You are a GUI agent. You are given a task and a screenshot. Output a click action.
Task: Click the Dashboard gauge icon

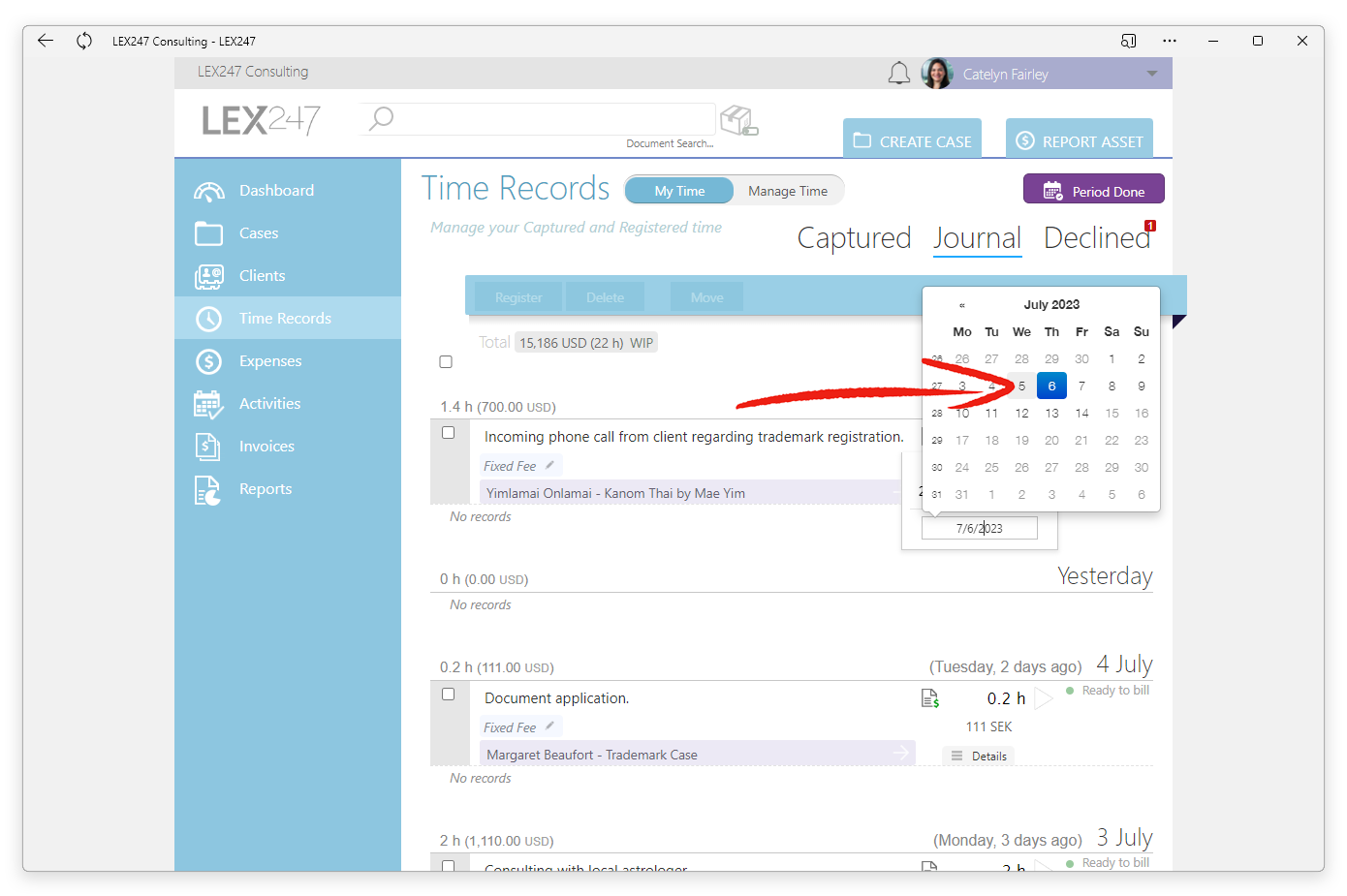(x=209, y=192)
